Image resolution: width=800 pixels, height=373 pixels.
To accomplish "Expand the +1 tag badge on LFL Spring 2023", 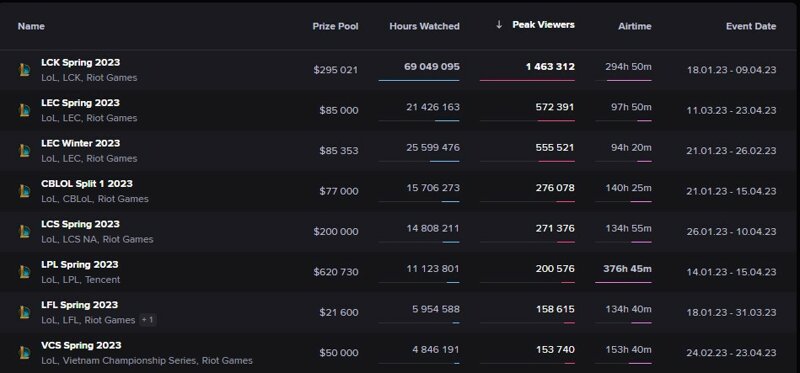I will coord(147,320).
